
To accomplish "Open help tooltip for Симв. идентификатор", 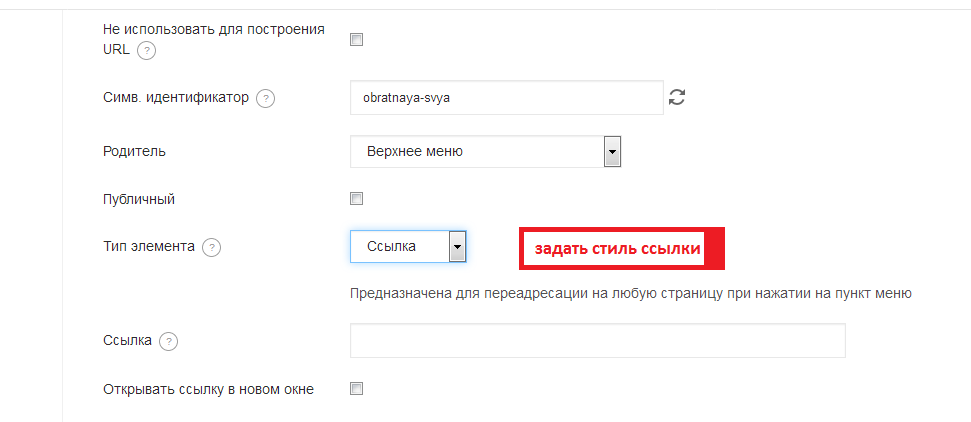I will (265, 98).
